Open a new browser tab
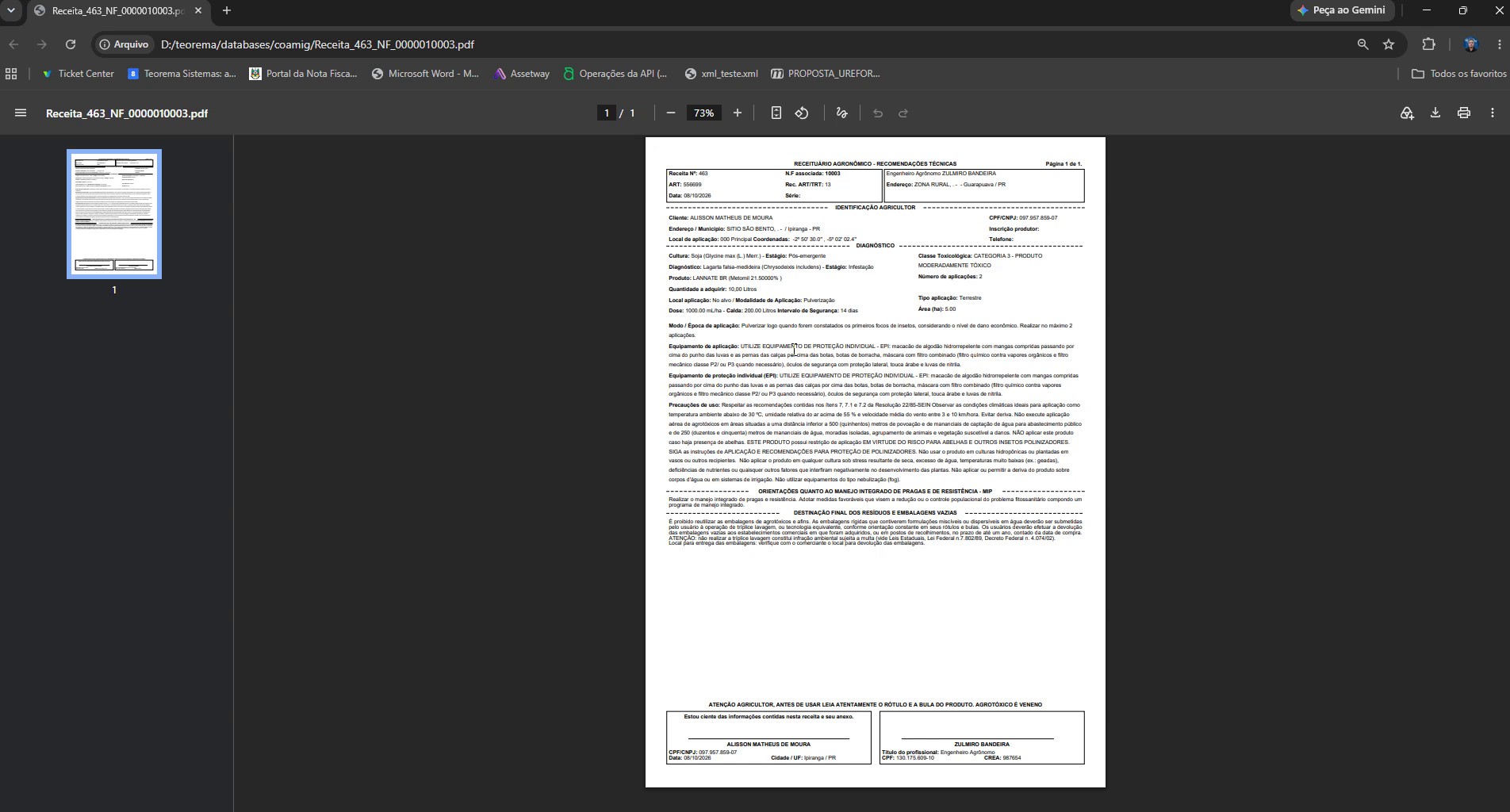 (x=227, y=11)
